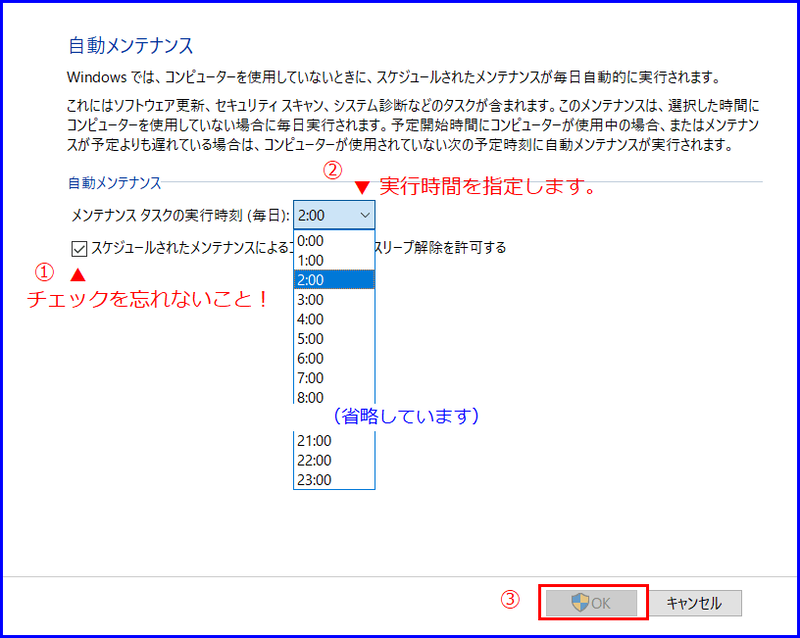Choose 22:00 in the dropdown list
800x638 pixels.
pyautogui.click(x=334, y=460)
